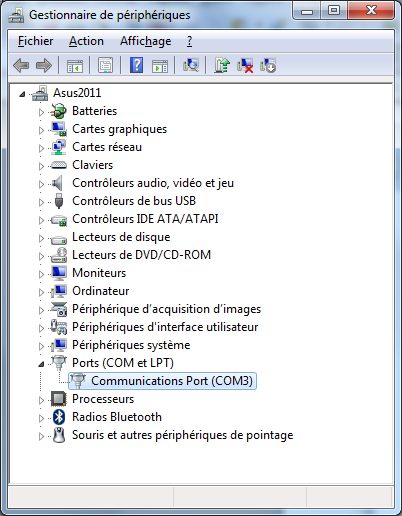Open the Action menu
The image size is (402, 516).
[x=86, y=41]
